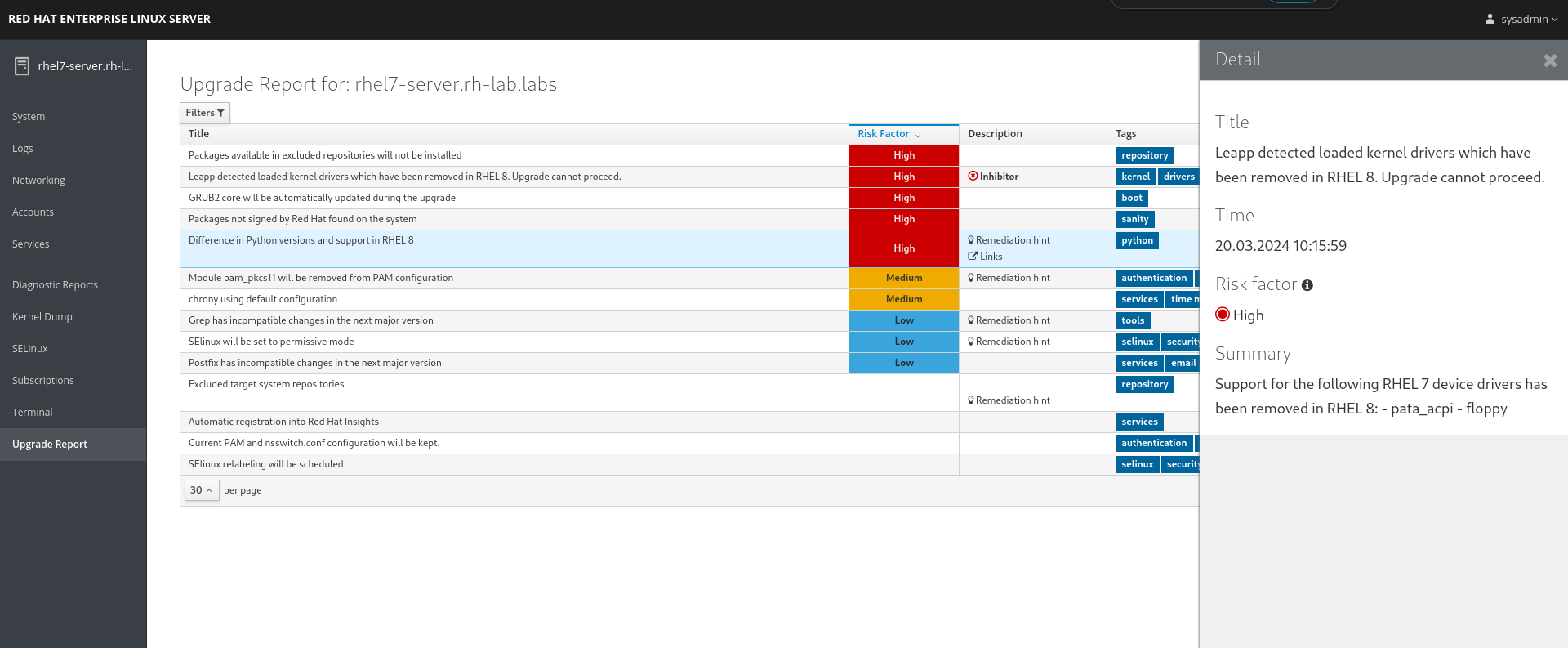Open Diagnostic Reports in sidebar
Screen dimensions: 1568x648
point(55,285)
